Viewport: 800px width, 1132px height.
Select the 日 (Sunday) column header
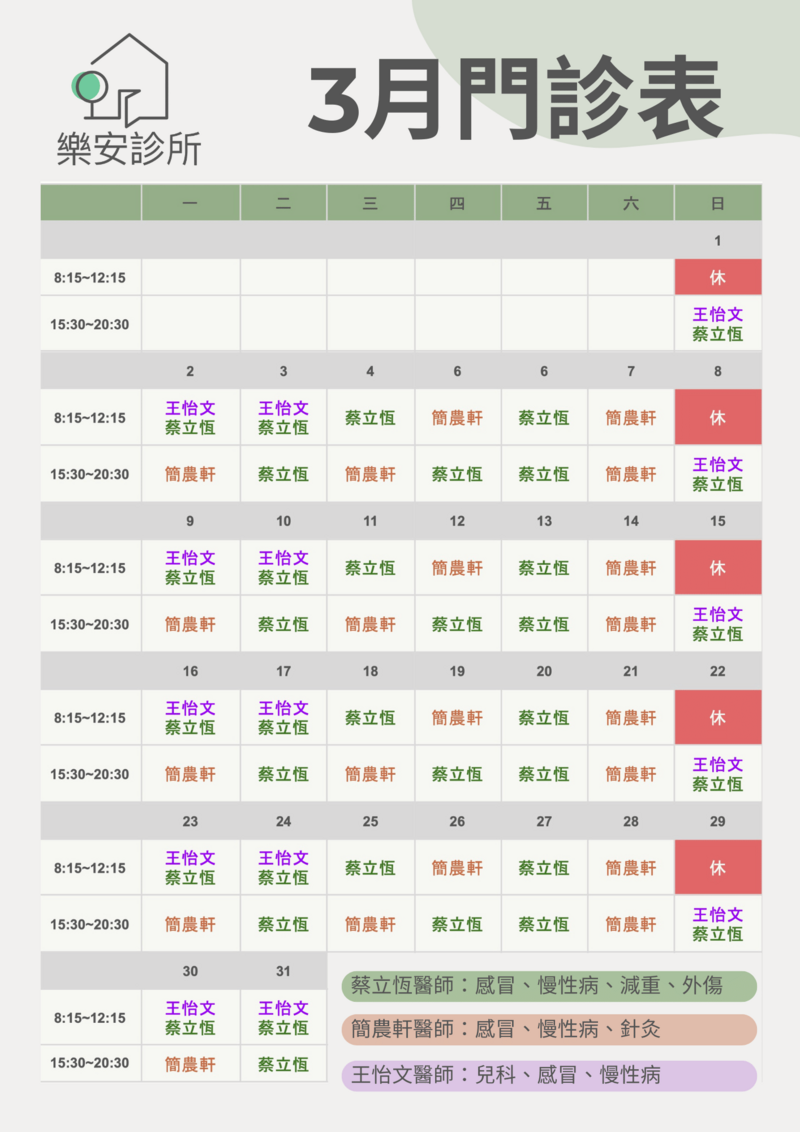717,203
